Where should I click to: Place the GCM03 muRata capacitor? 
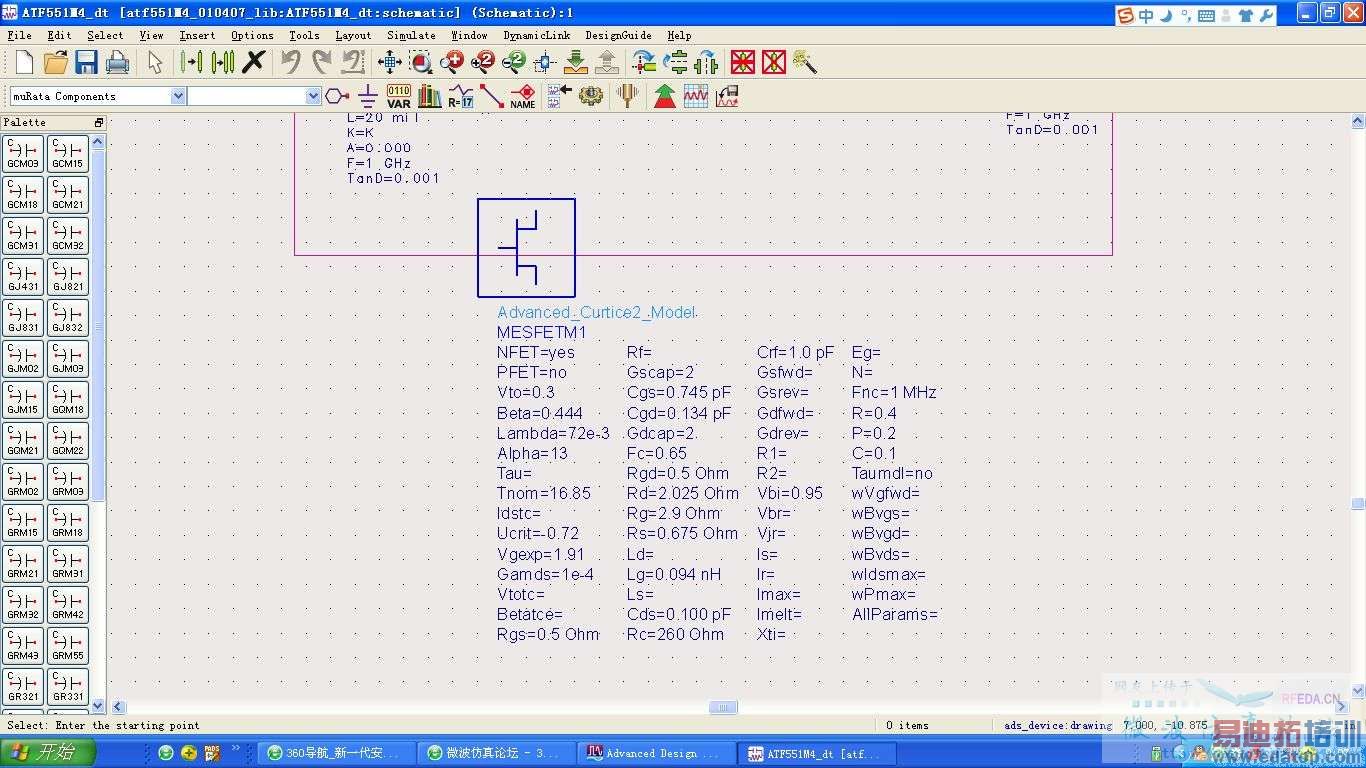click(23, 155)
